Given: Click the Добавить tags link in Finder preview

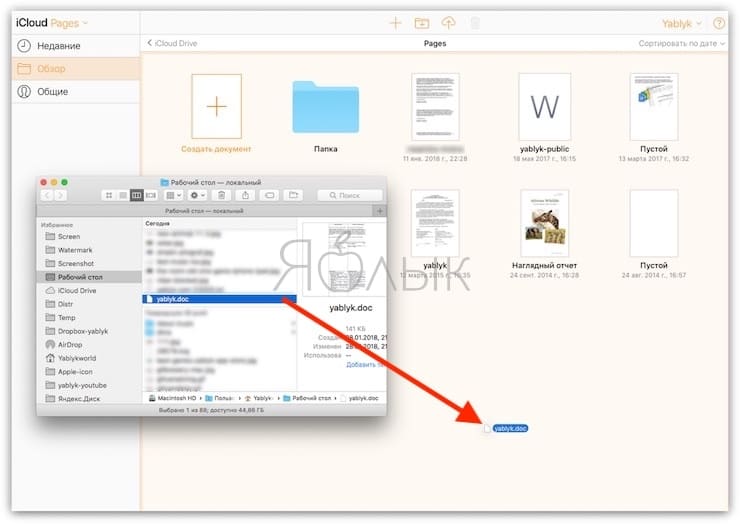Looking at the screenshot, I should 363,364.
